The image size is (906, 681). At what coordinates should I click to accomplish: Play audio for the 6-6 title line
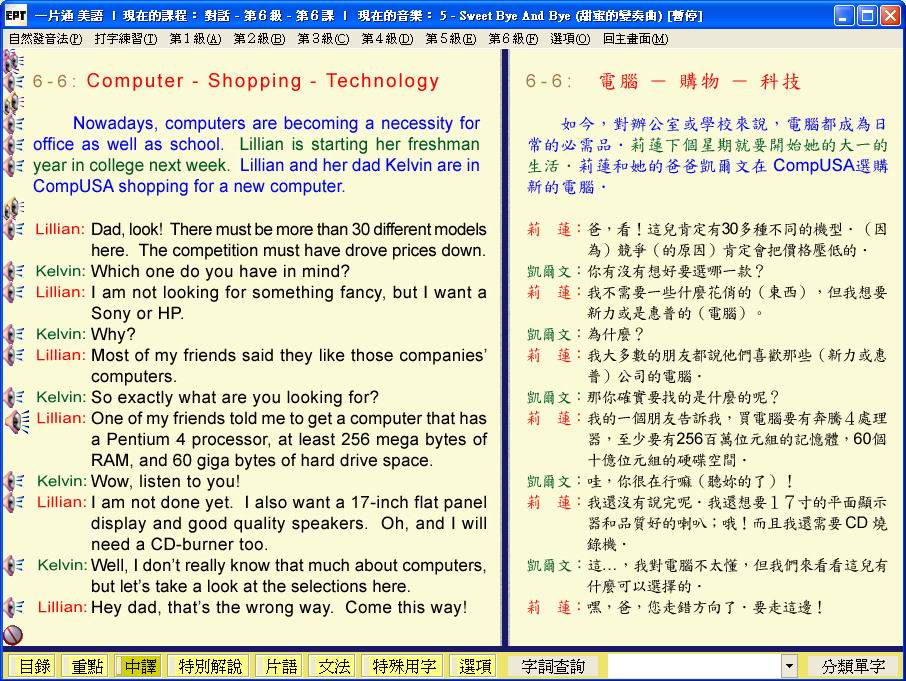pyautogui.click(x=14, y=82)
